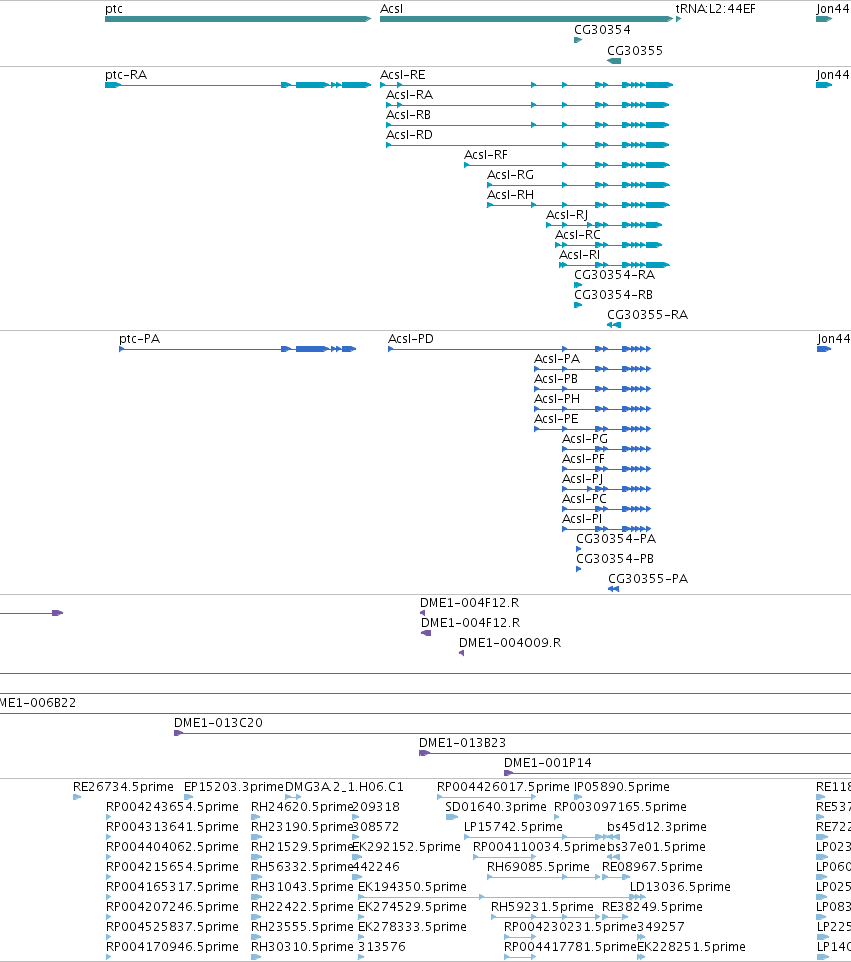Select the RE38249.5prime EST label
Screen dimensions: 851x962
(652, 907)
